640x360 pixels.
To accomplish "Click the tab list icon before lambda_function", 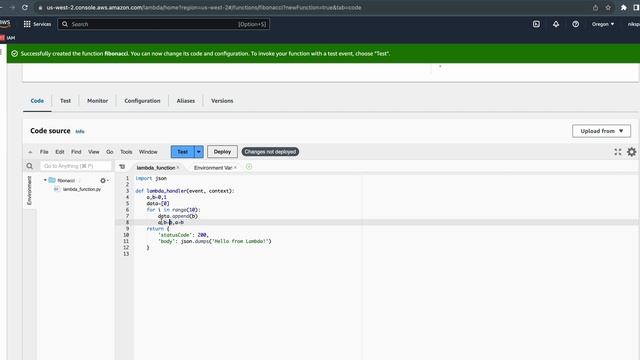I will (122, 167).
